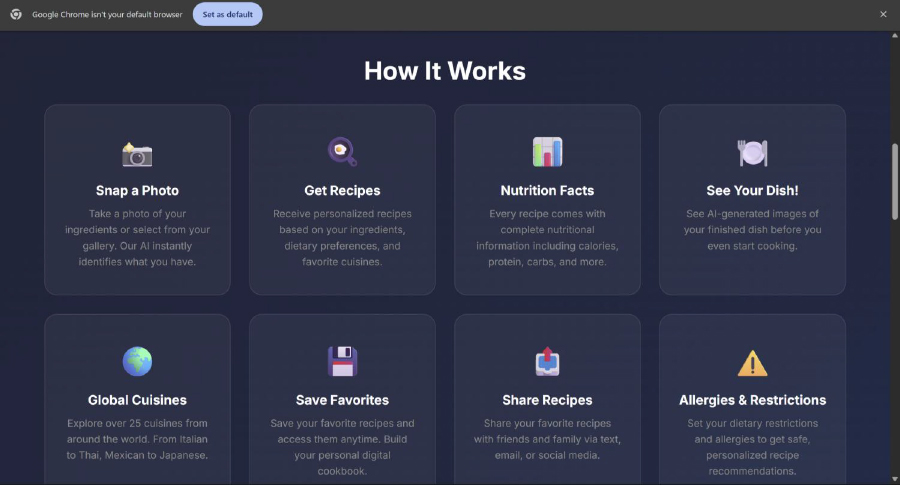Click the page's vertical scrollbar thumb
900x485 pixels.
click(895, 180)
